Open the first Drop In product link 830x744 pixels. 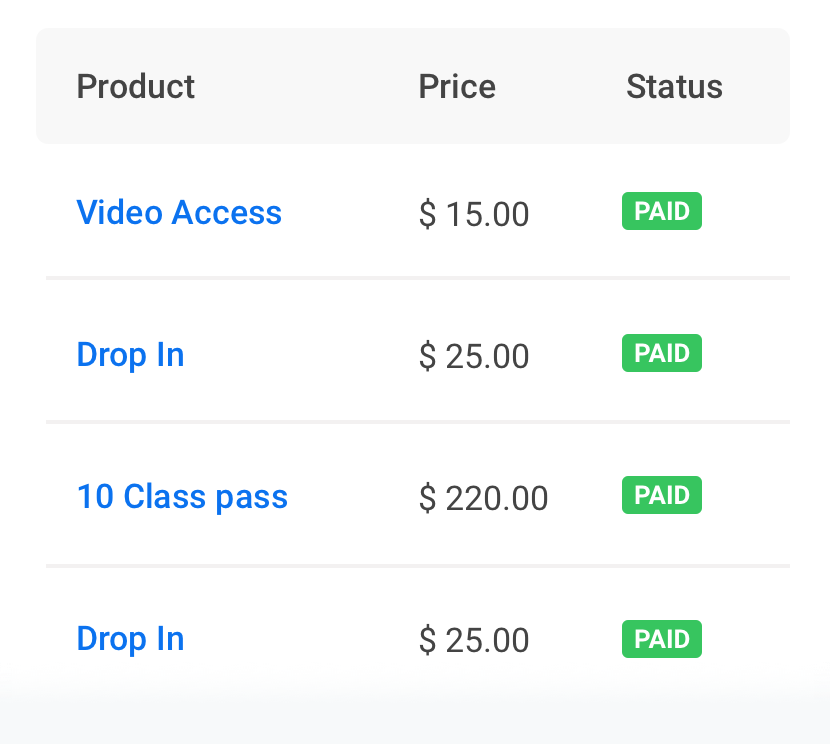[130, 355]
